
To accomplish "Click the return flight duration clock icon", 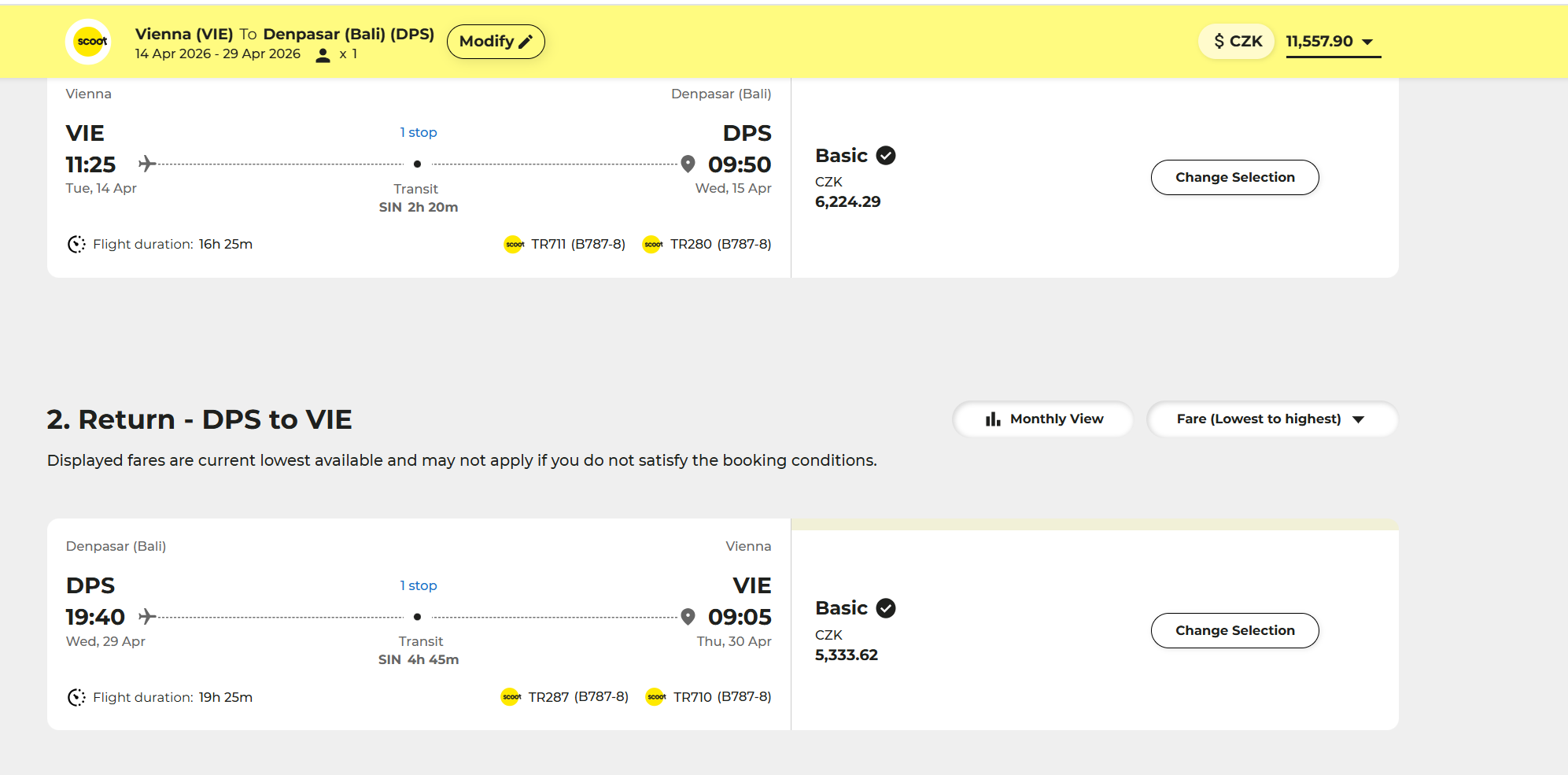I will point(76,697).
